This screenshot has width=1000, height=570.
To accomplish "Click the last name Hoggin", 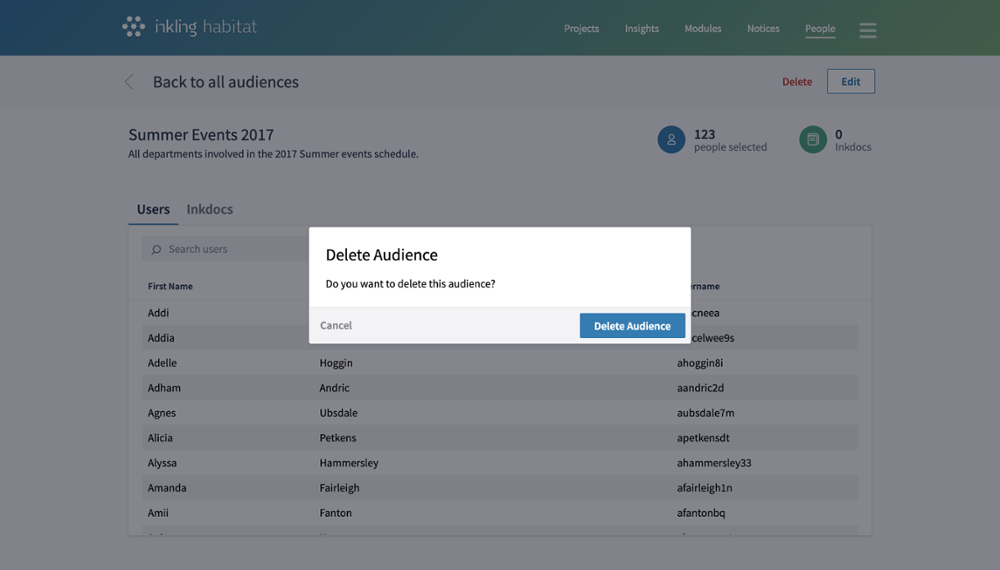I will (336, 363).
